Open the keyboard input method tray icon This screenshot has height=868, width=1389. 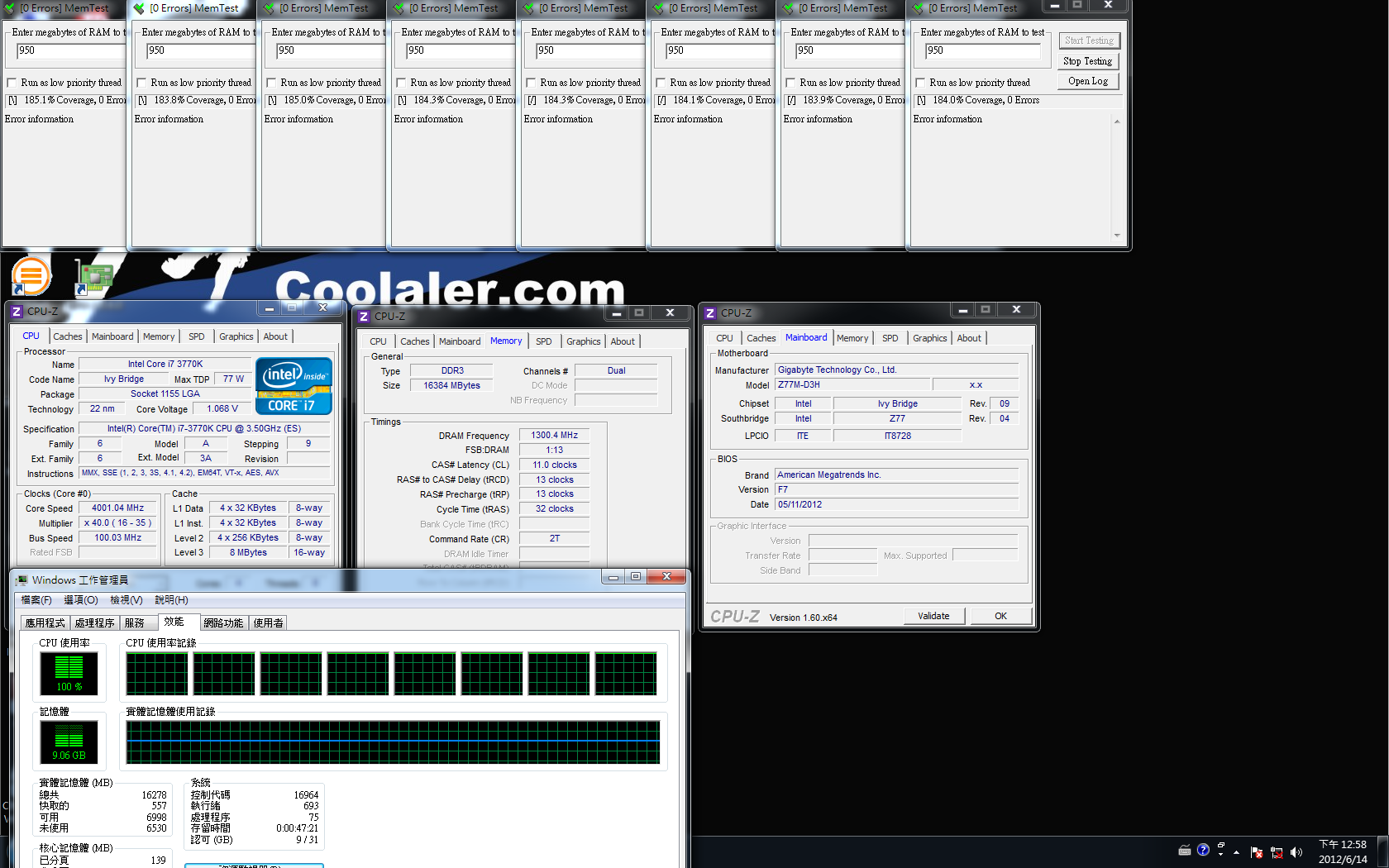click(1185, 850)
